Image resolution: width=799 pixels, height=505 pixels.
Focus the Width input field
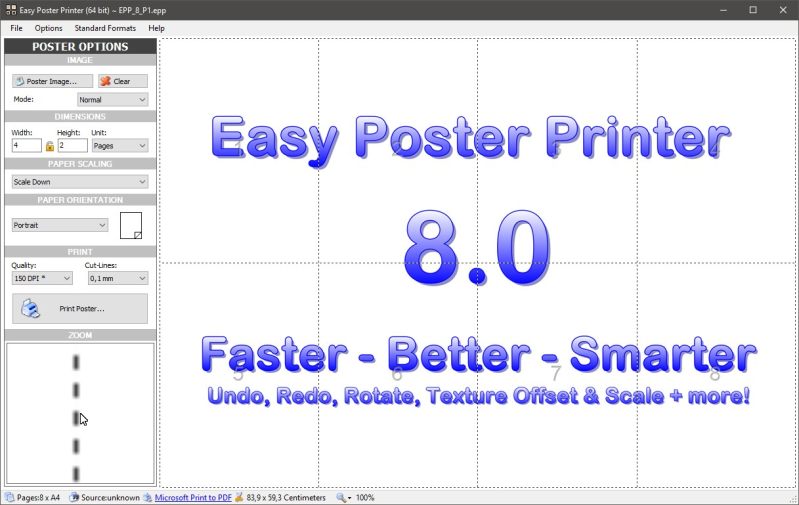26,145
